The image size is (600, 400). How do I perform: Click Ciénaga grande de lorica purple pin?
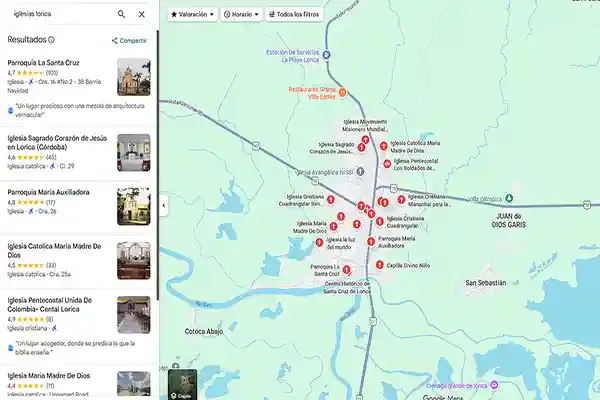494,385
